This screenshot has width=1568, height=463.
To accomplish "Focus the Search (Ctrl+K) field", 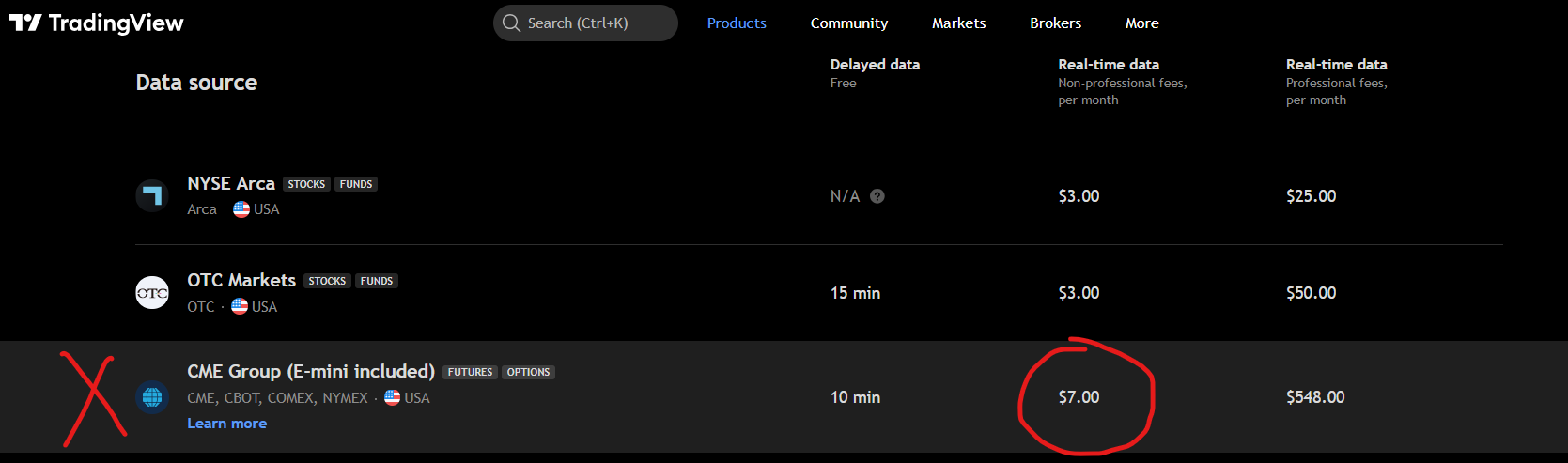I will point(585,23).
